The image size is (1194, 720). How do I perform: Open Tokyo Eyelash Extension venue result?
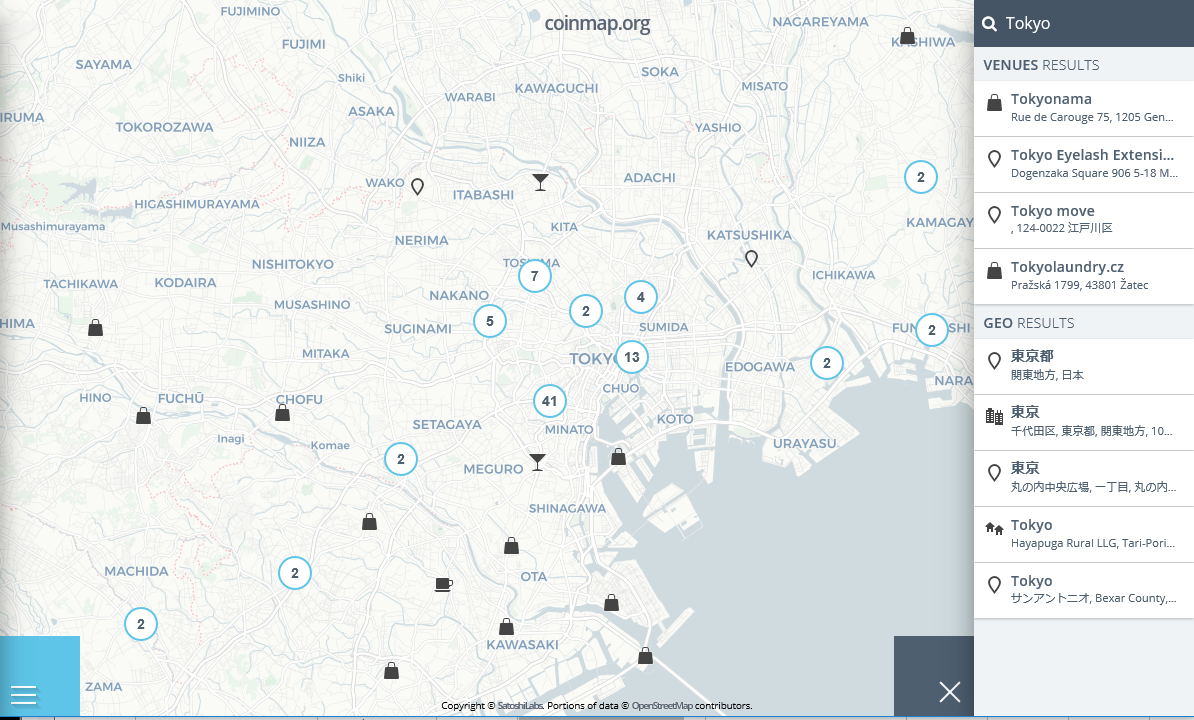point(1083,164)
